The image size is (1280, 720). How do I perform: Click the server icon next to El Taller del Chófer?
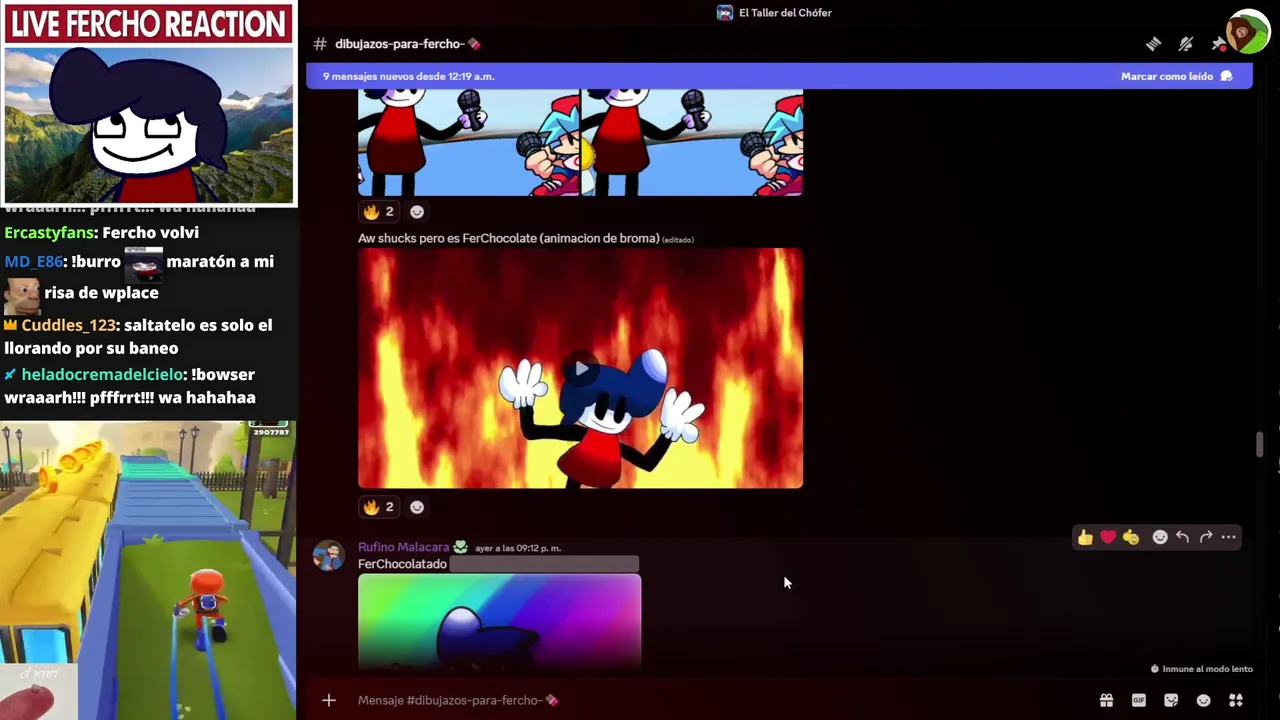pyautogui.click(x=725, y=13)
